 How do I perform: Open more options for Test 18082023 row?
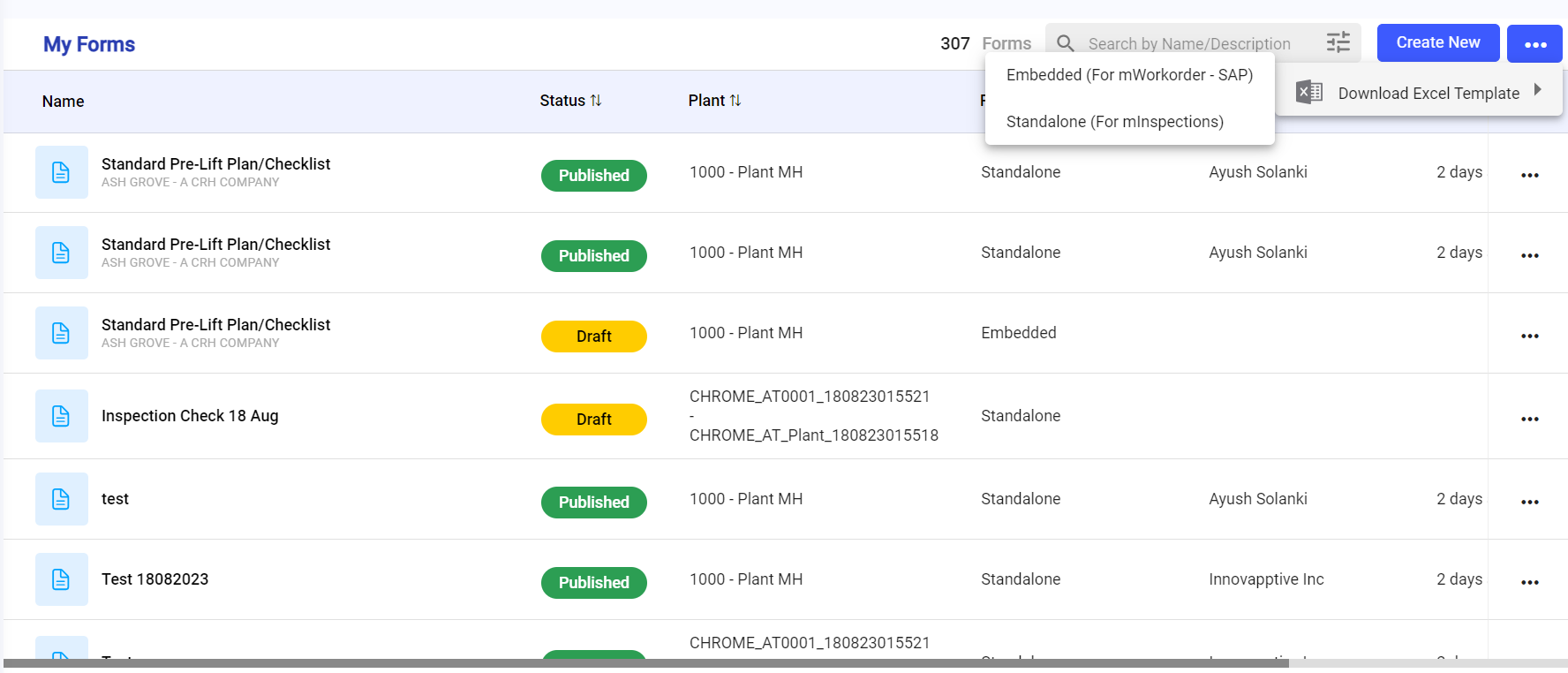coord(1529,582)
